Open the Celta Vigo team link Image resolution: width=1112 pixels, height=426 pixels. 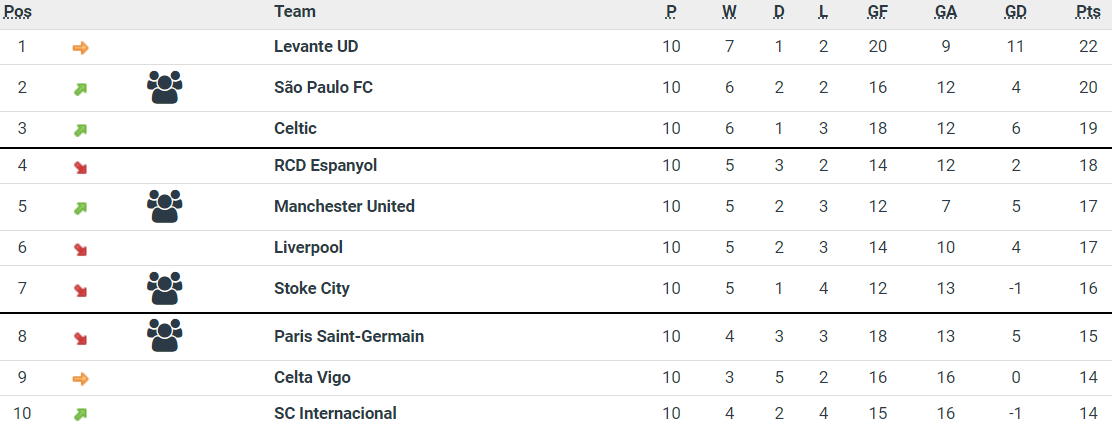click(x=312, y=378)
